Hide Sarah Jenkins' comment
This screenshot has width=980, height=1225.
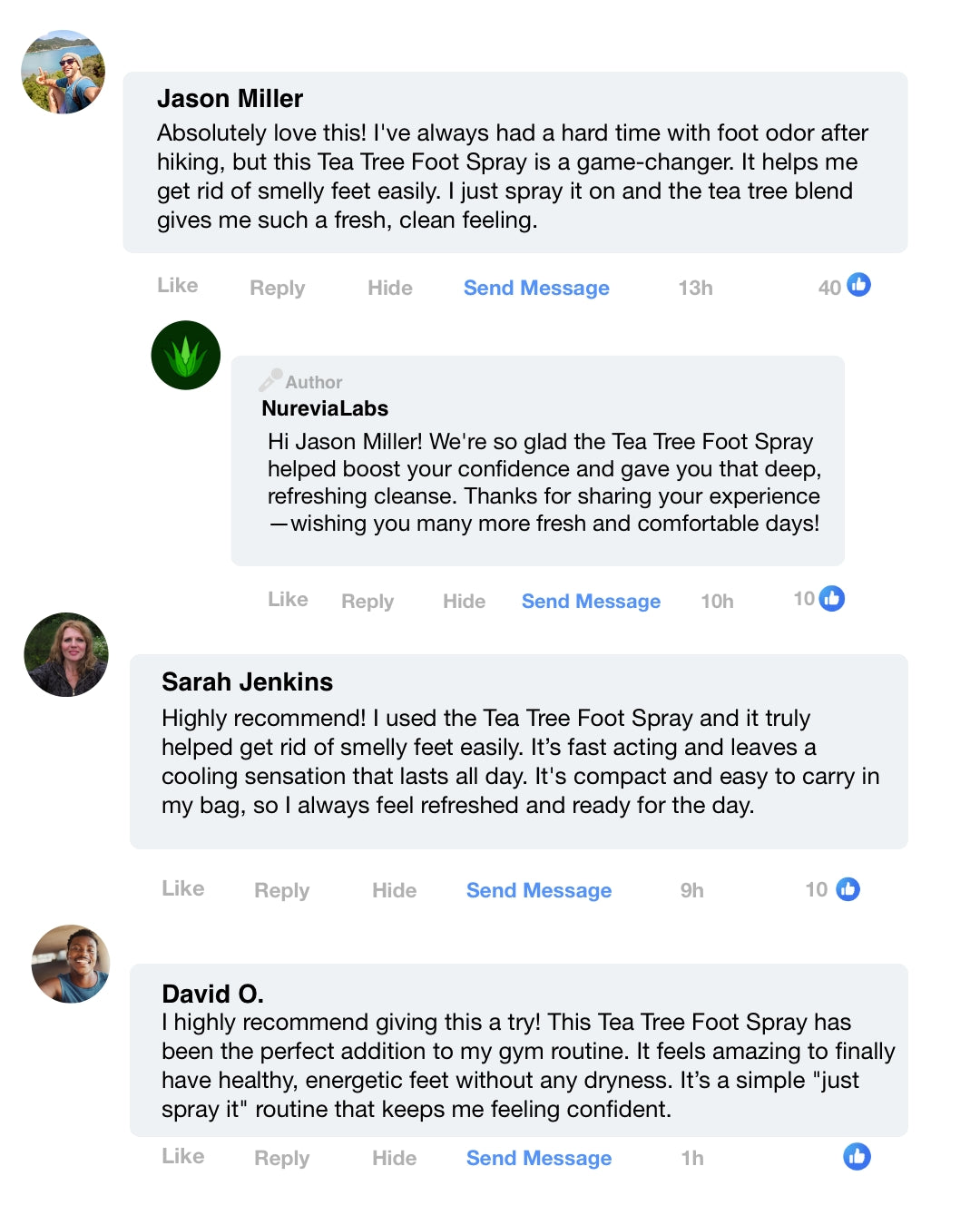click(x=395, y=891)
